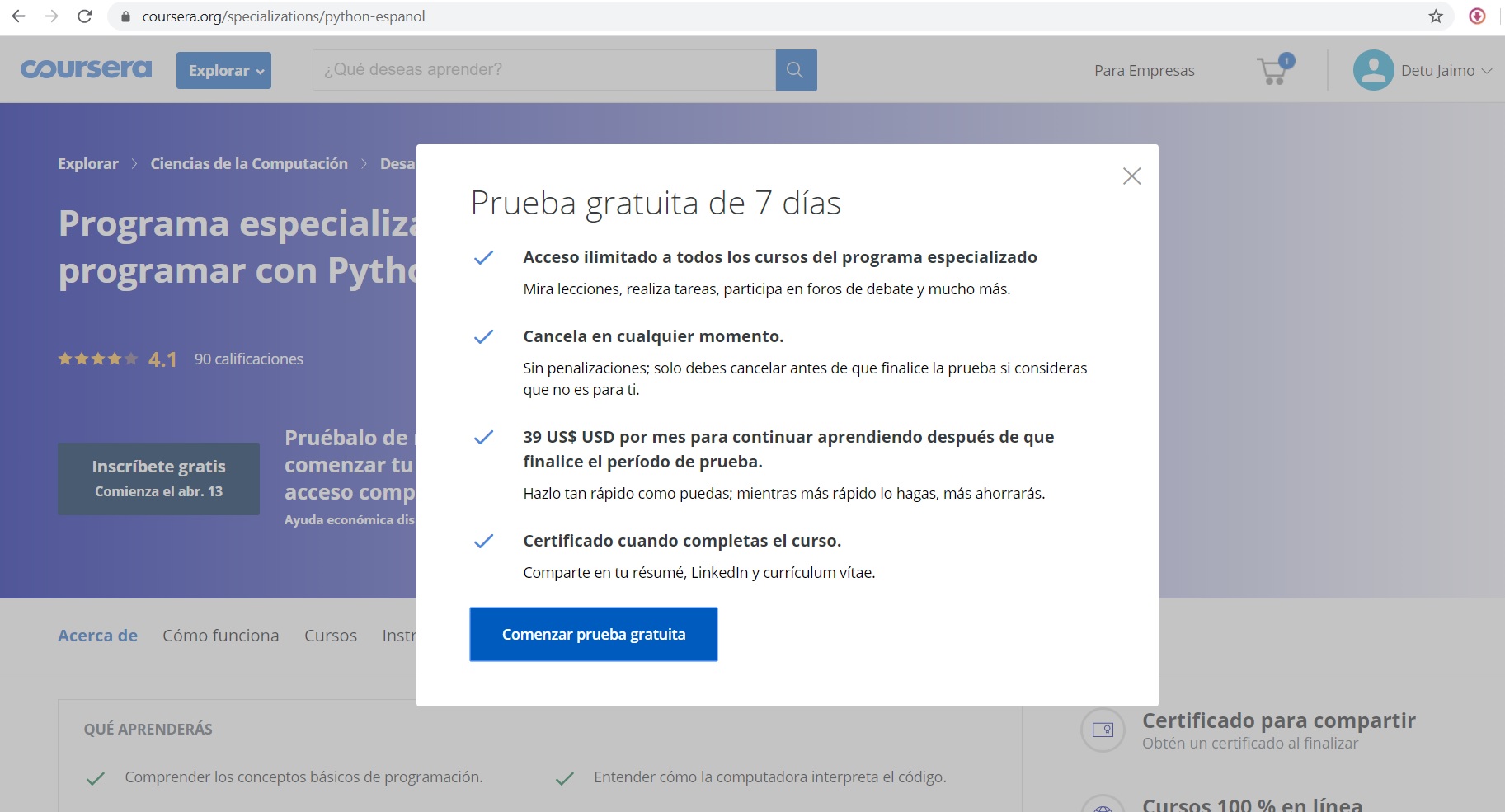Click the browser extension icon
Image resolution: width=1505 pixels, height=812 pixels.
click(x=1477, y=16)
